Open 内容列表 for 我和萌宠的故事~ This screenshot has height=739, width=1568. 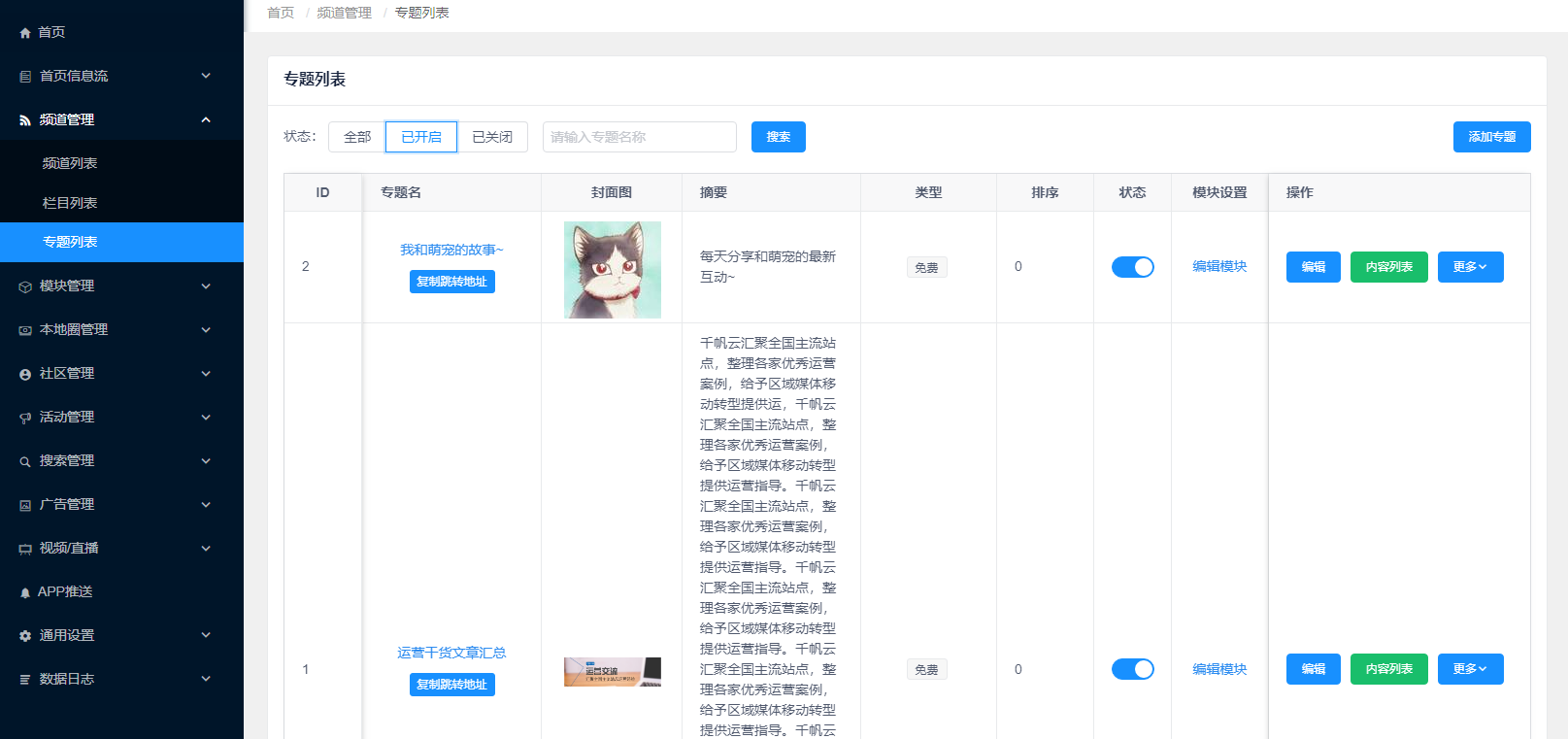click(1389, 267)
